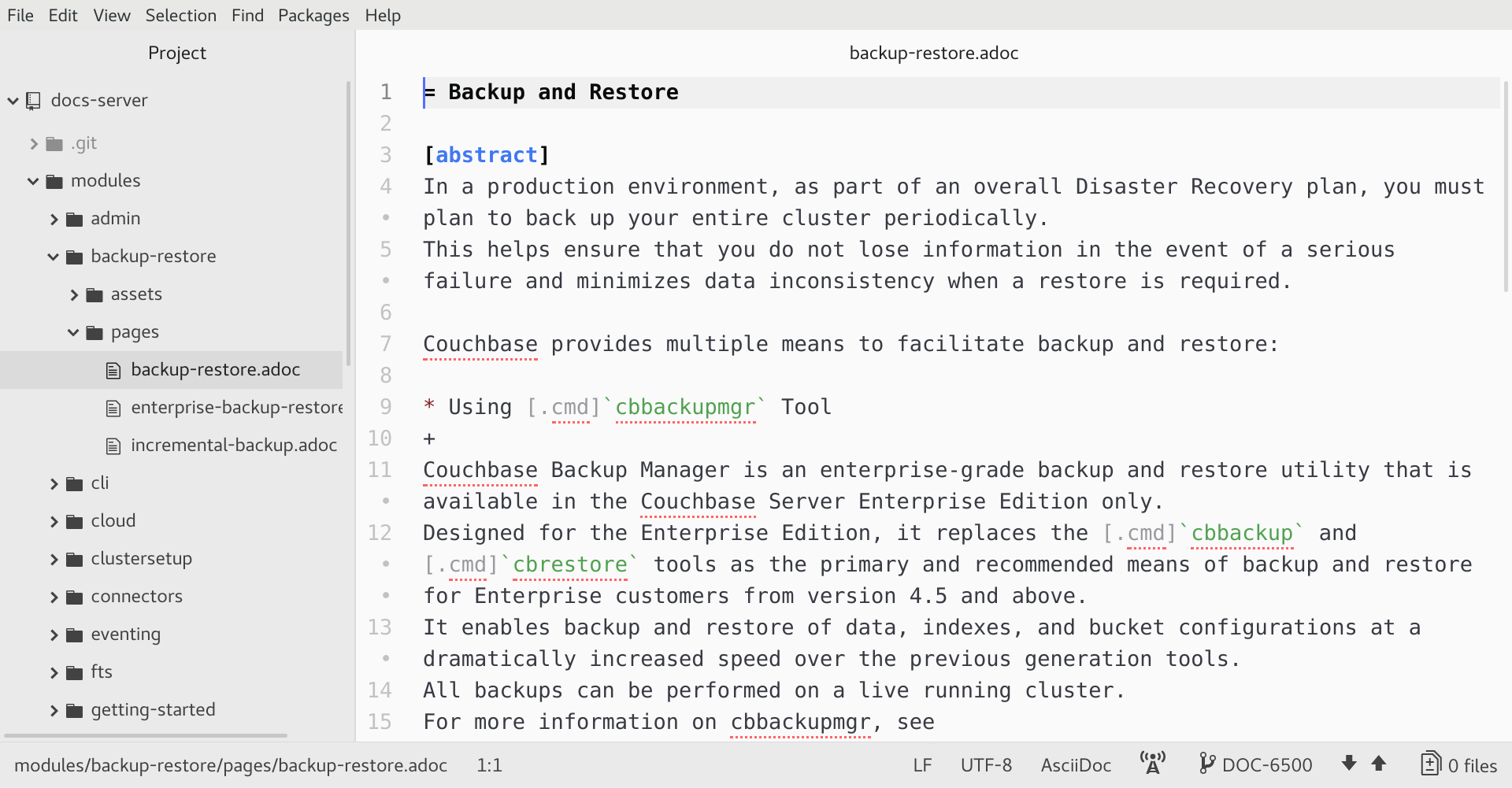Expand the cli folder
The height and width of the screenshot is (788, 1512).
pyautogui.click(x=54, y=483)
